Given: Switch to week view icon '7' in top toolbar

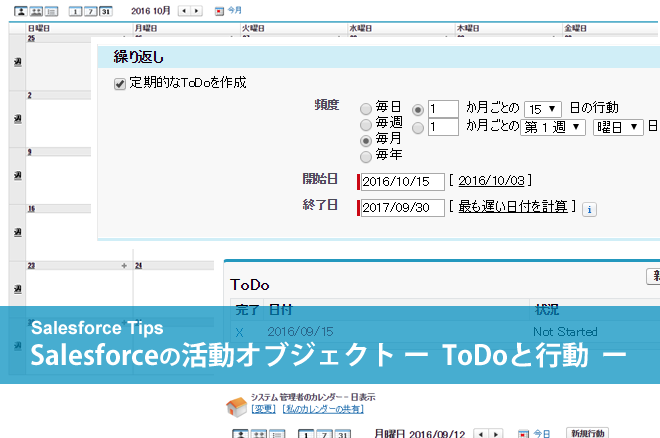Looking at the screenshot, I should (90, 11).
